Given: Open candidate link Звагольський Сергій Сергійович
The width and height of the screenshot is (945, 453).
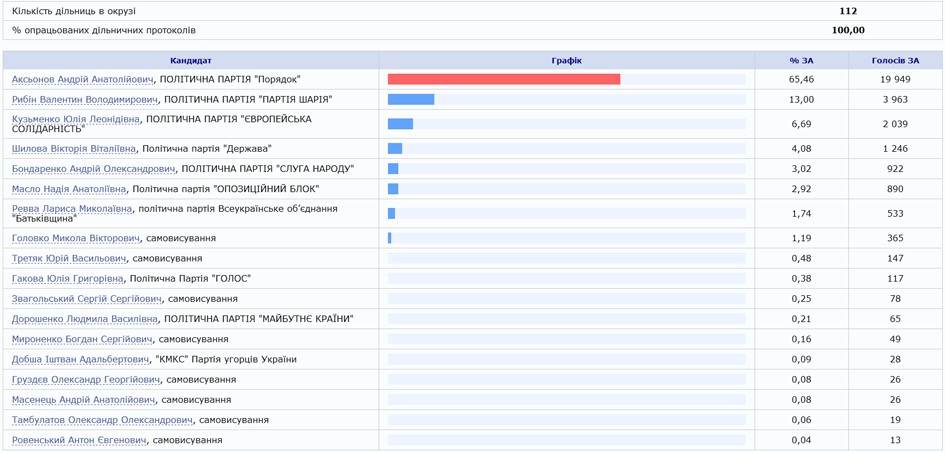Looking at the screenshot, I should point(87,299).
